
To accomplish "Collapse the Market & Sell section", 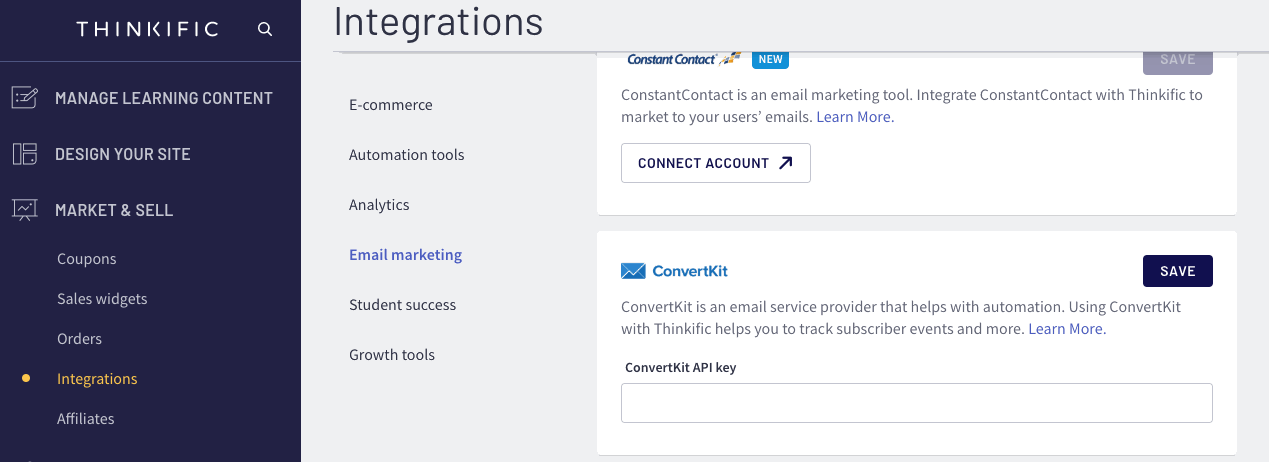I will (114, 210).
